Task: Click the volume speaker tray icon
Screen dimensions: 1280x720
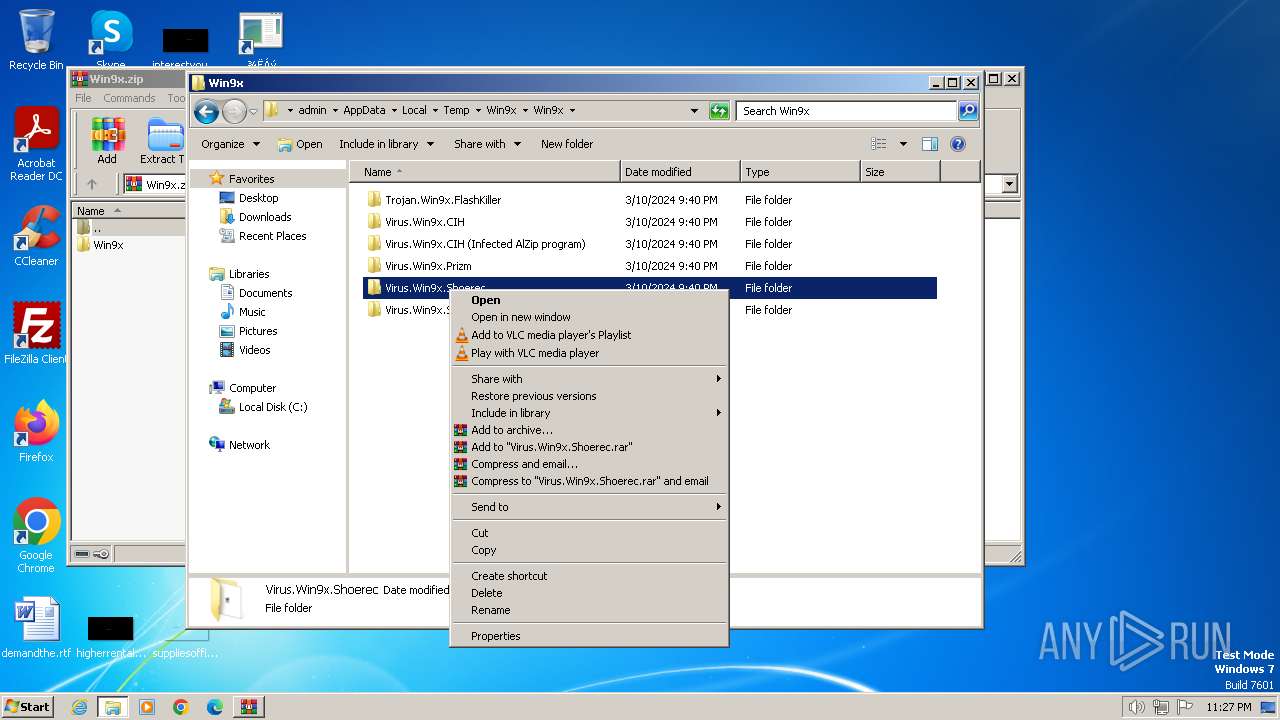Action: tap(1136, 707)
